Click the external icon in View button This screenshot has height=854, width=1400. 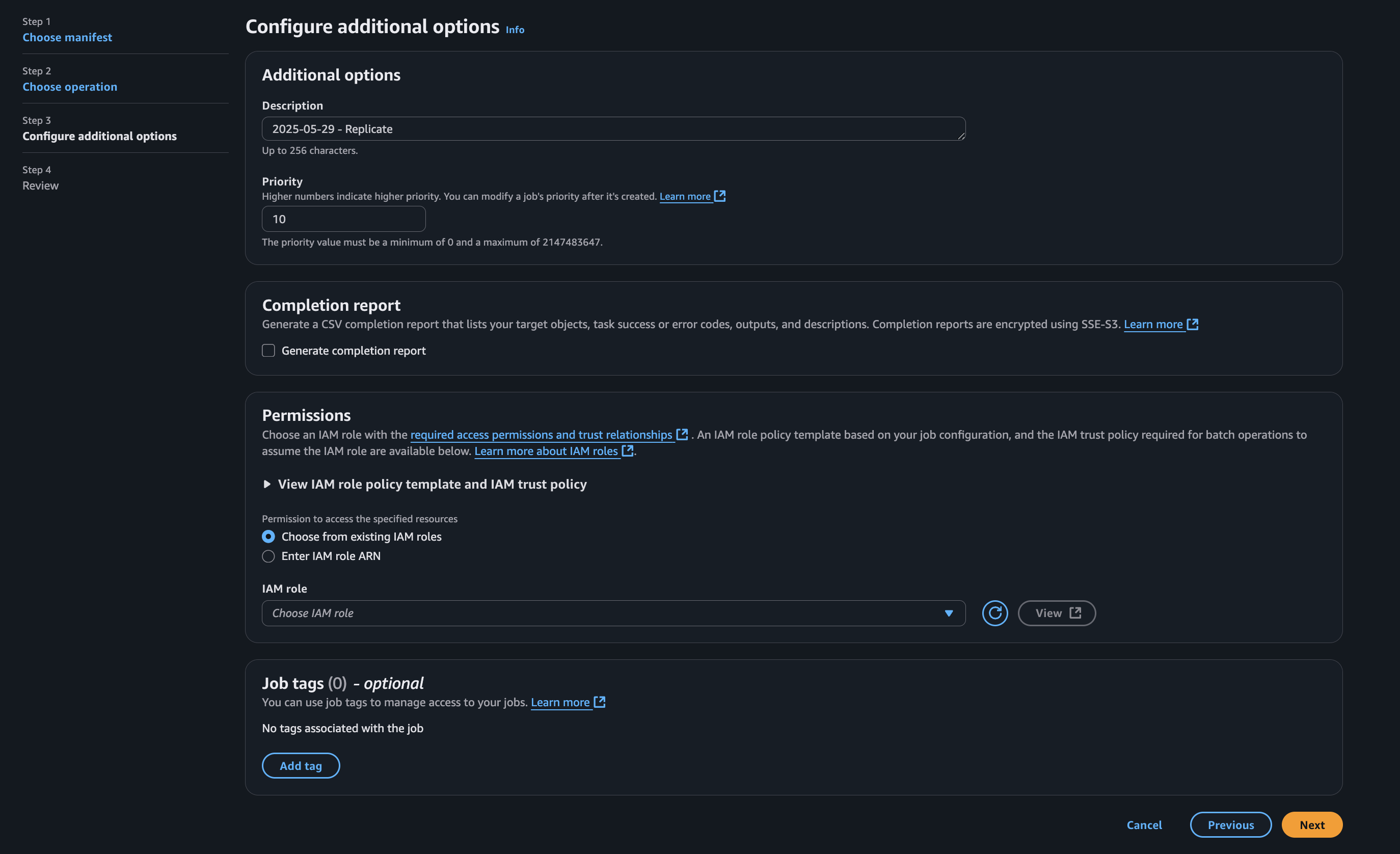[1075, 613]
